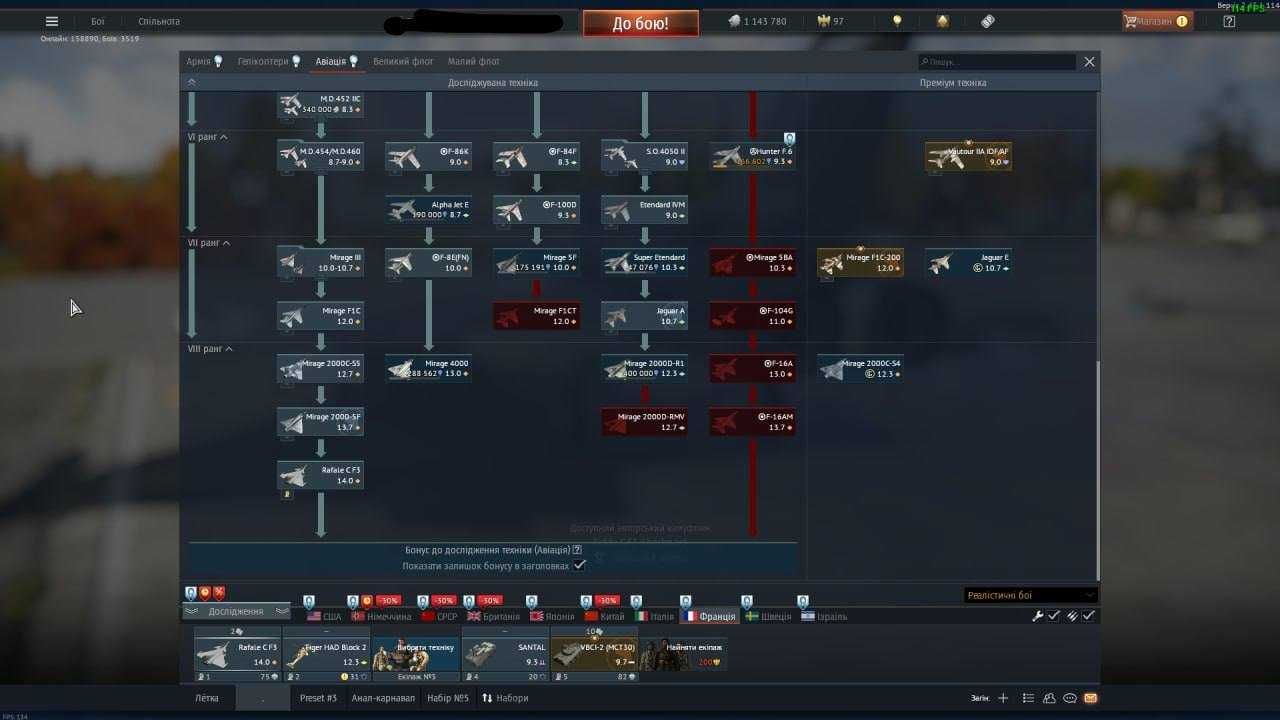Click the blue shield icon above Дослідження
Screen dimensions: 1280x720
[191, 593]
